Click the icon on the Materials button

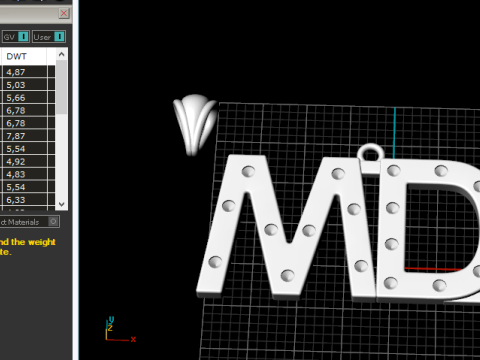coord(53,221)
